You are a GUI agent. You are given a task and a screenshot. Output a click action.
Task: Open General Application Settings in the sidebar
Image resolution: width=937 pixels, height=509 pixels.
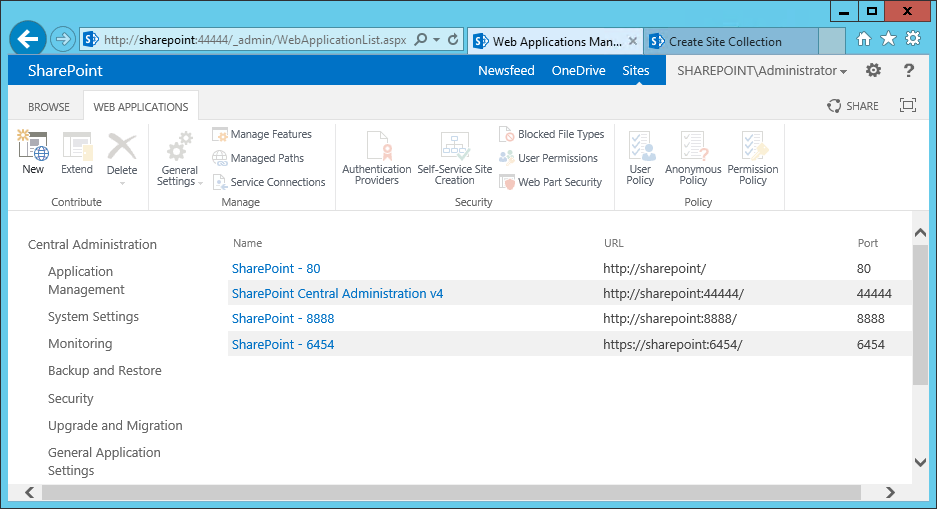[104, 461]
